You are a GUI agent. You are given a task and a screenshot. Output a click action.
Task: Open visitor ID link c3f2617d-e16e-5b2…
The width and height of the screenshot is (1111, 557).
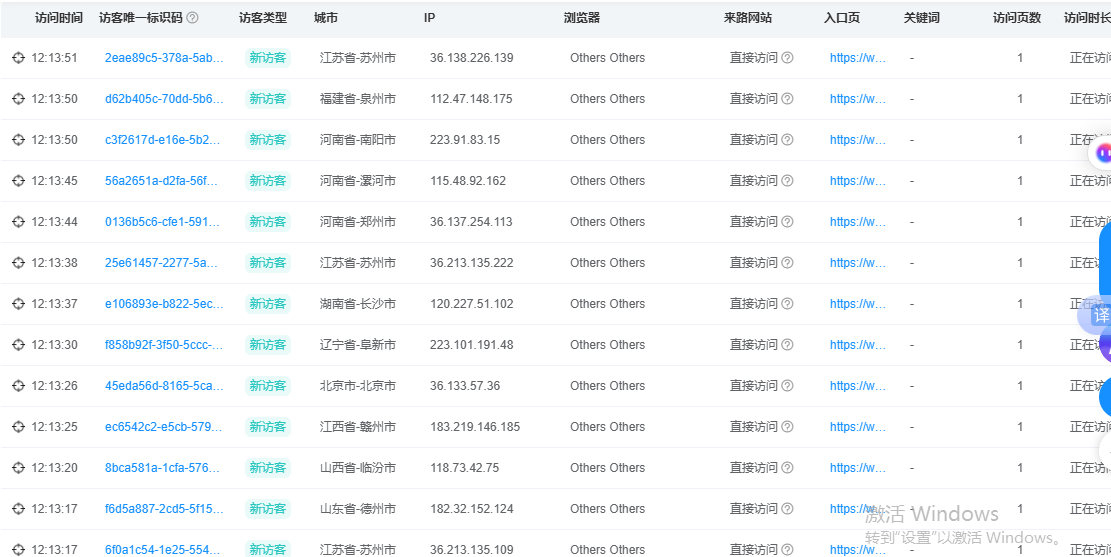[x=162, y=140]
